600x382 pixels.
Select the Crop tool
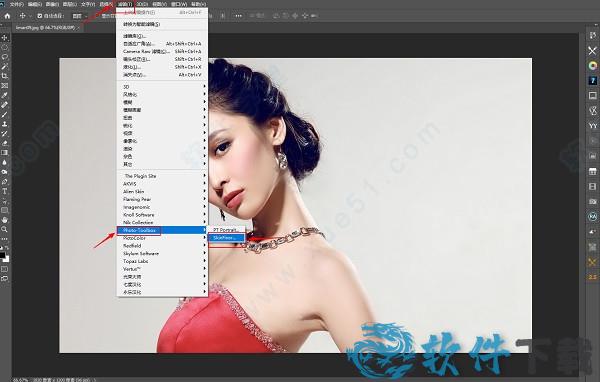pyautogui.click(x=5, y=76)
